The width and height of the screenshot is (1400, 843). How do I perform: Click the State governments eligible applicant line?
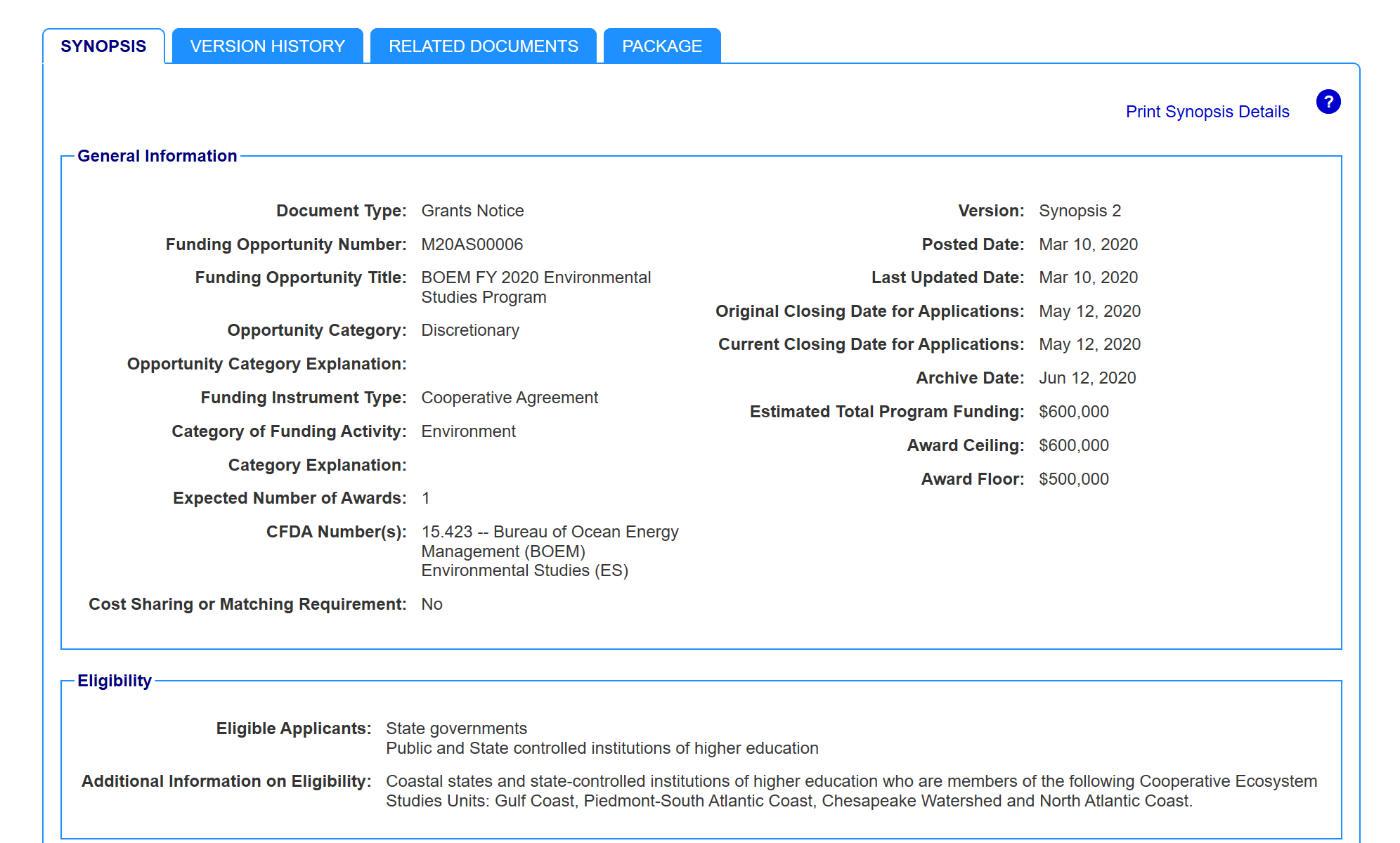456,728
